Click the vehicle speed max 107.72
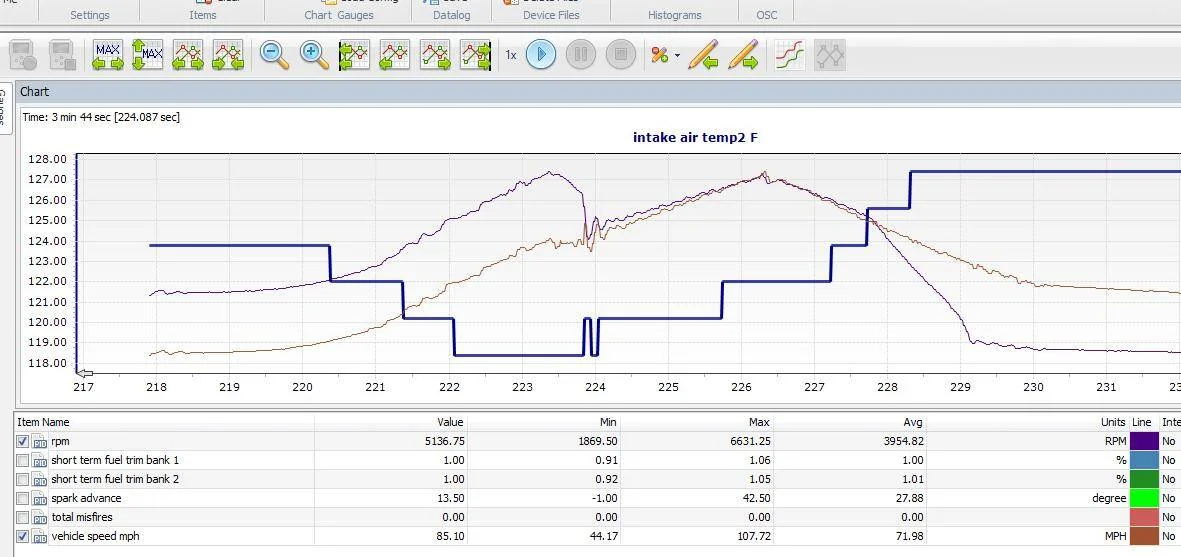Viewport: 1181px width, 557px height. (754, 536)
